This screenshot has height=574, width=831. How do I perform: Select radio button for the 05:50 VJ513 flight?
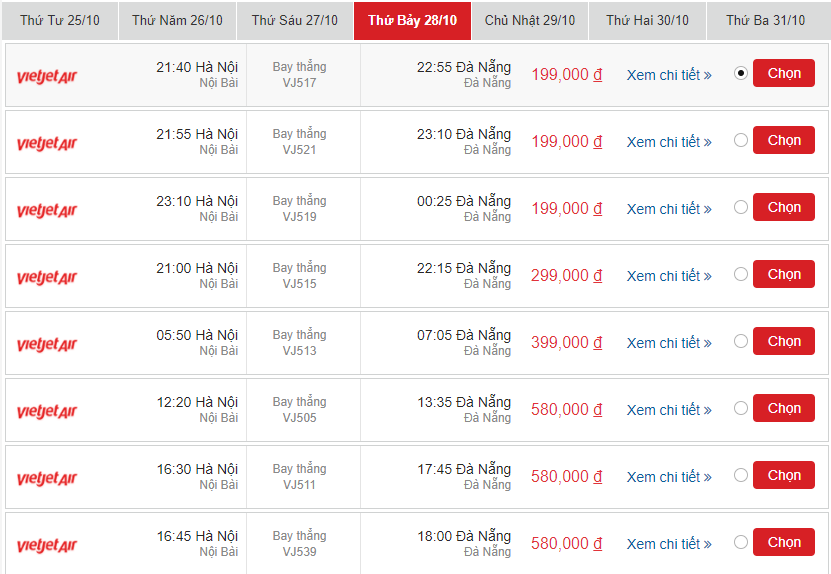[x=740, y=341]
